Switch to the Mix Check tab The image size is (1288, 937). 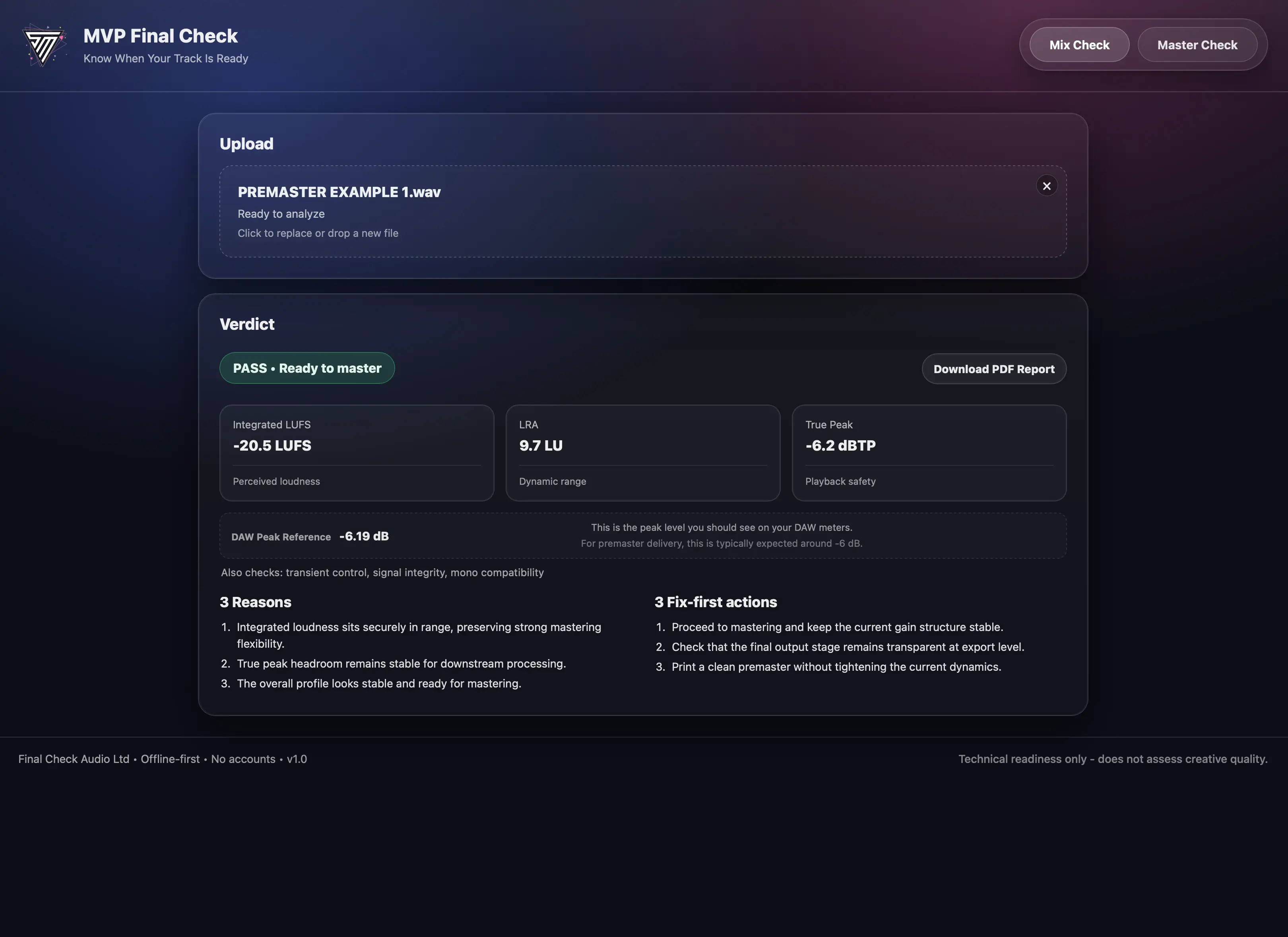coord(1079,45)
